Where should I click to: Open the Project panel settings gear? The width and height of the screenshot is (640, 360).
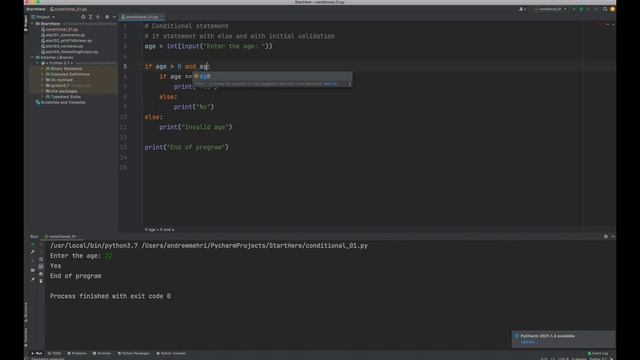[x=107, y=17]
